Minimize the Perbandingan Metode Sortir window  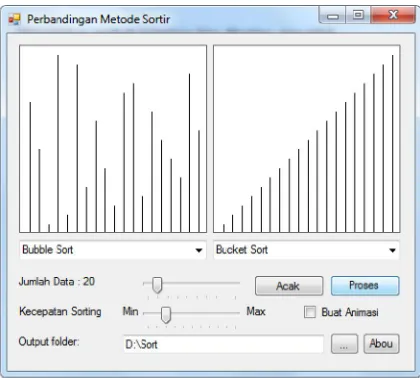(332, 15)
